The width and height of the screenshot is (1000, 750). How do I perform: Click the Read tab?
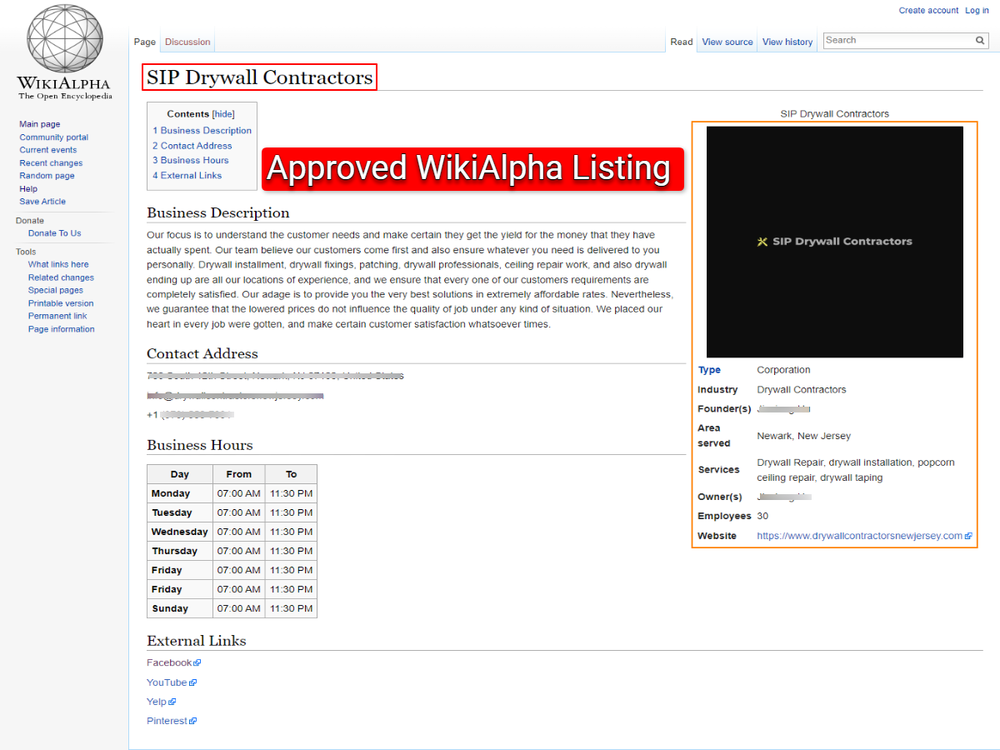coord(681,41)
